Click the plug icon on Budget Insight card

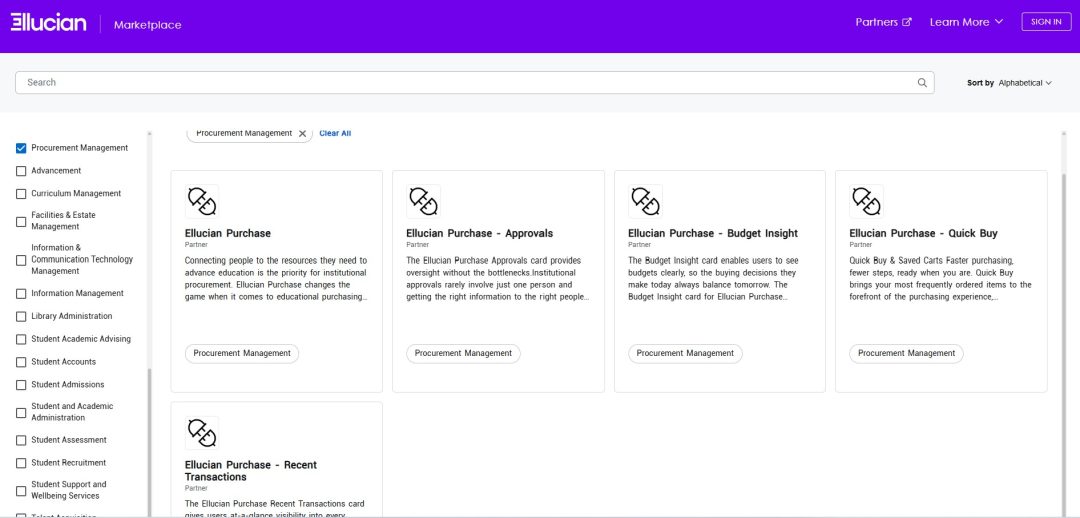[x=645, y=201]
